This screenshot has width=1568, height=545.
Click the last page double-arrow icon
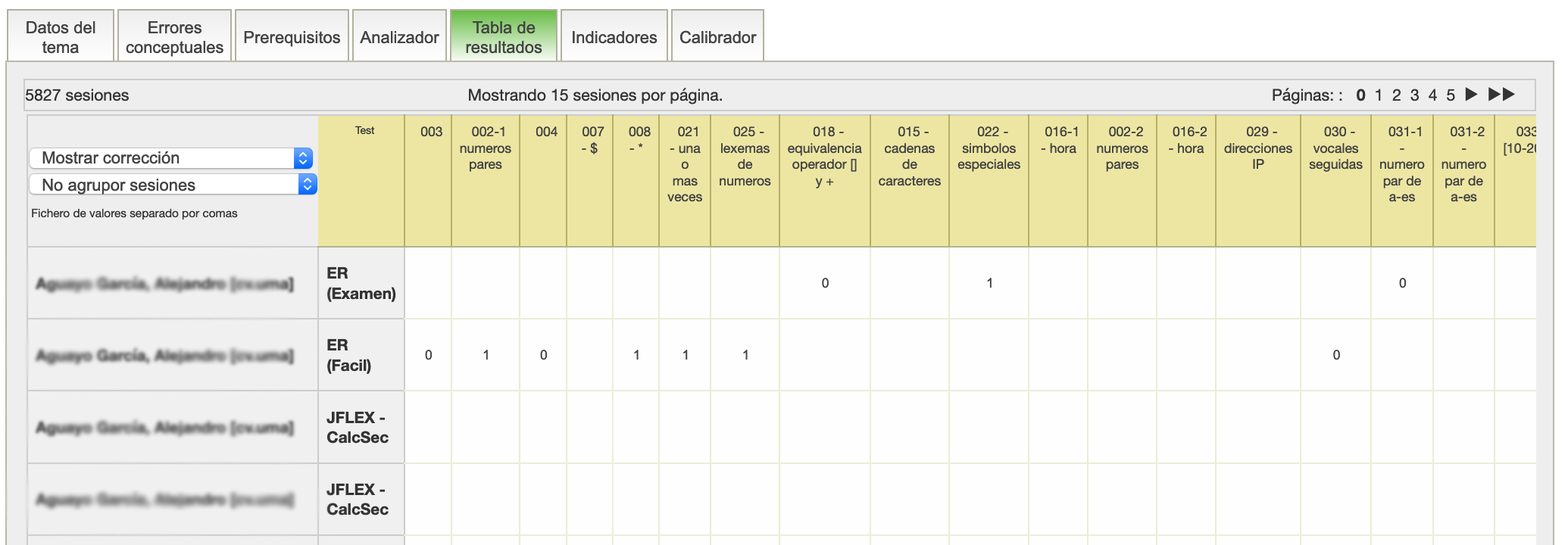coord(1501,95)
